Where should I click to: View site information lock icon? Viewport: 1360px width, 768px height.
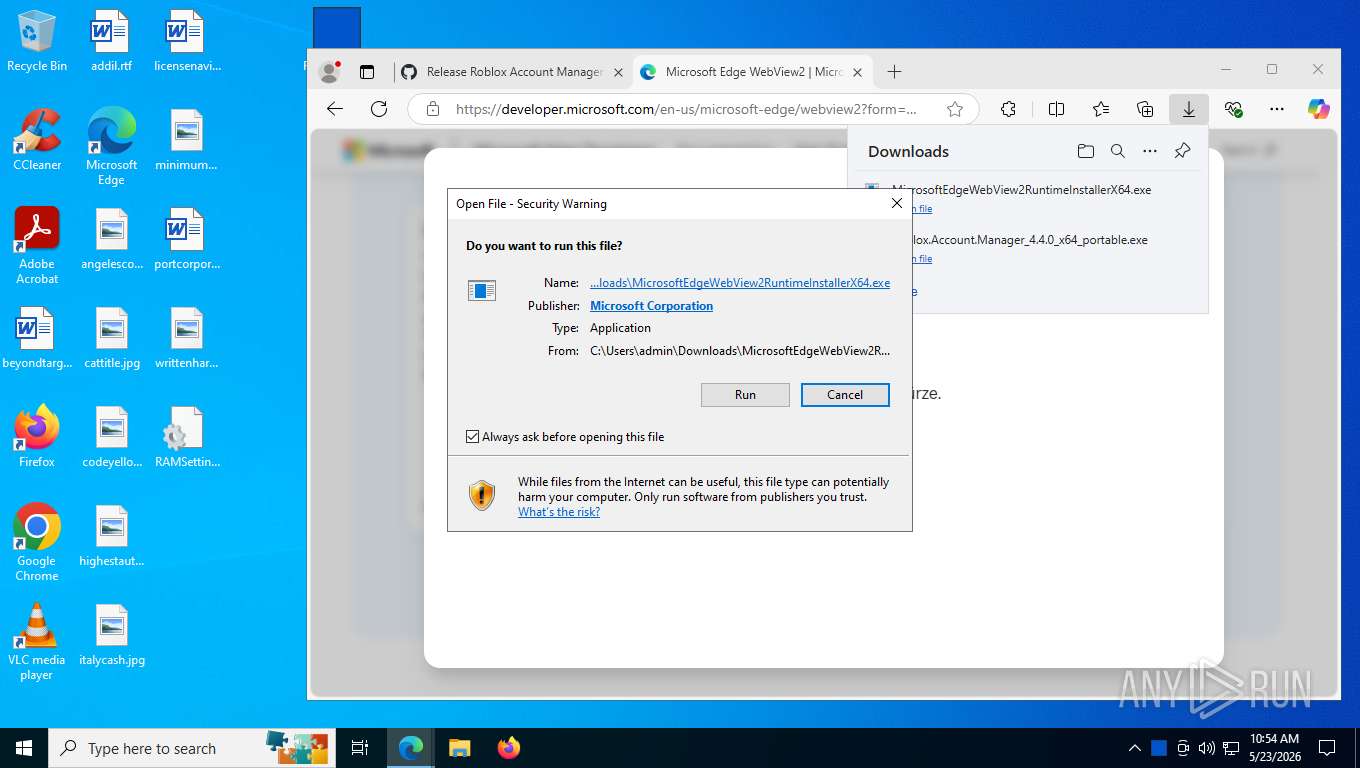click(433, 109)
